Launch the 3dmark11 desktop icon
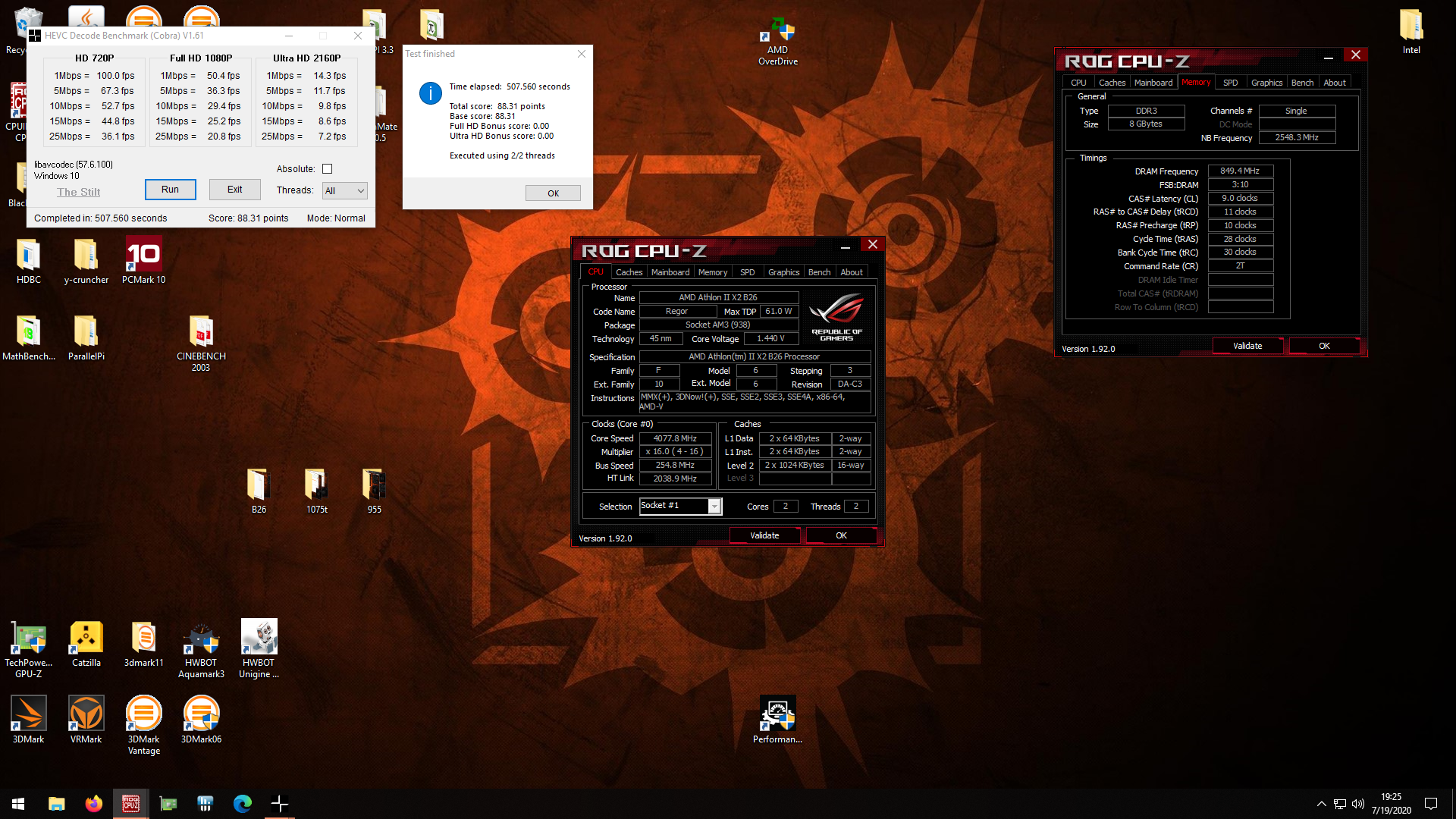This screenshot has height=819, width=1456. (143, 645)
